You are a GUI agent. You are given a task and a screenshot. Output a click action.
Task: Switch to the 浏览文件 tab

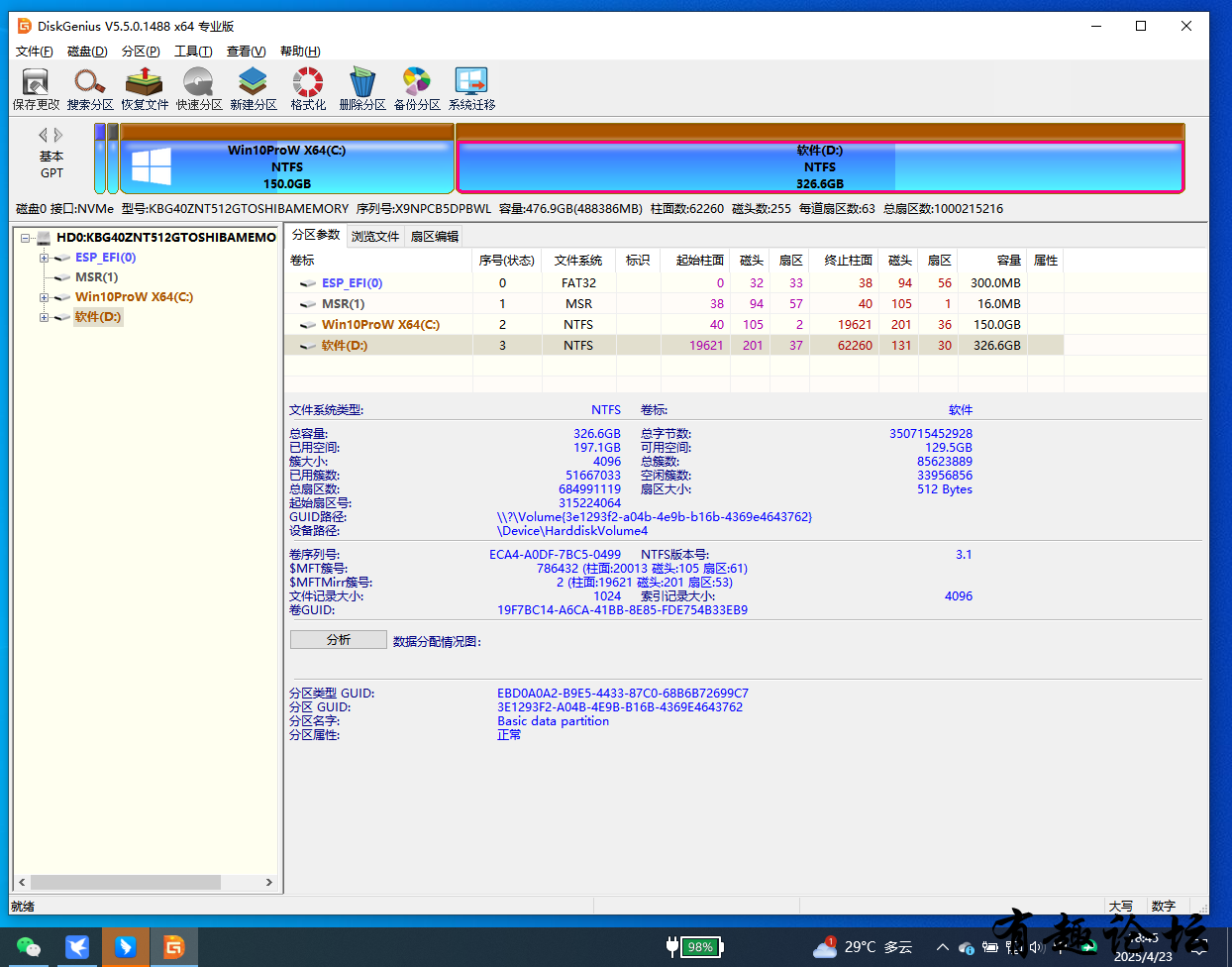click(375, 236)
